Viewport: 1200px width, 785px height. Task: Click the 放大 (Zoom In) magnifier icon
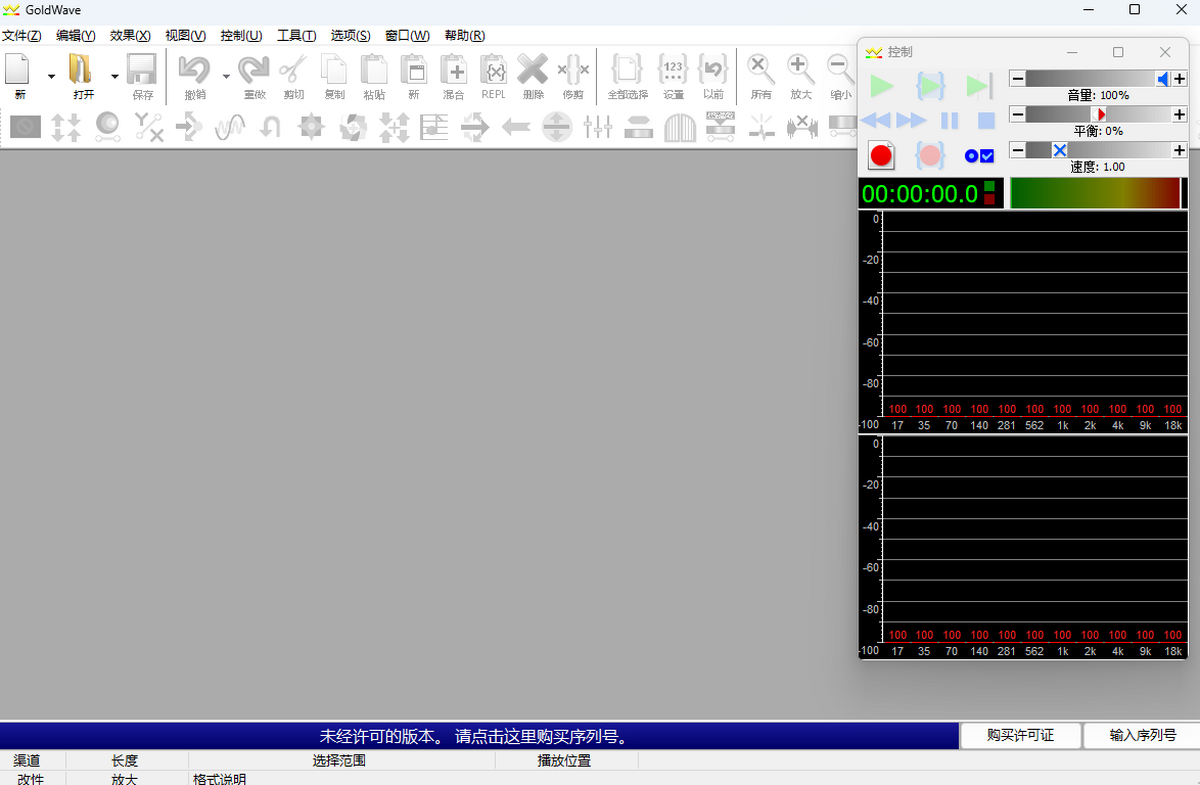click(800, 70)
